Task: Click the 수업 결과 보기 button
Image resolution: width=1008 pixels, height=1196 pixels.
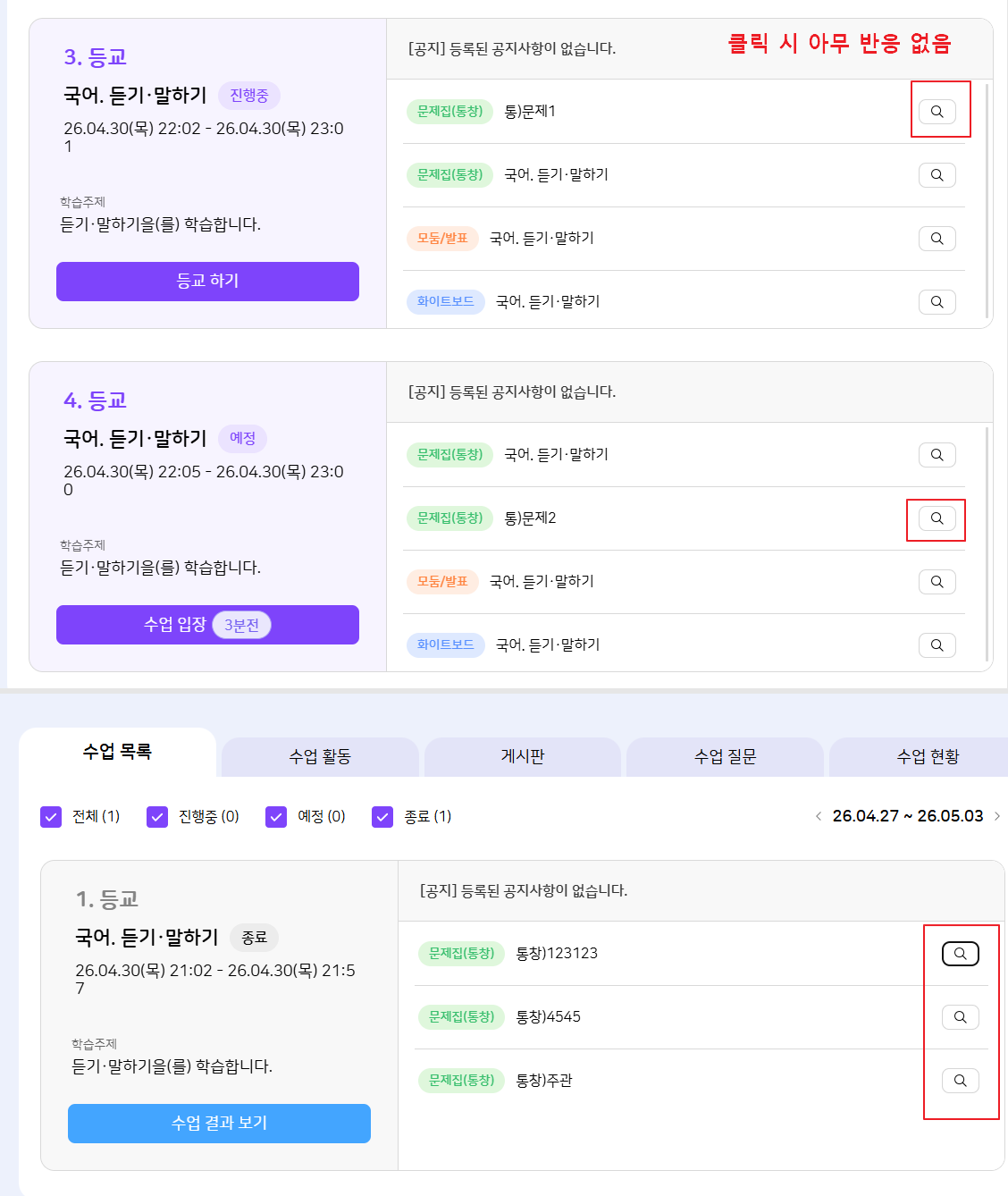Action: [x=219, y=1124]
